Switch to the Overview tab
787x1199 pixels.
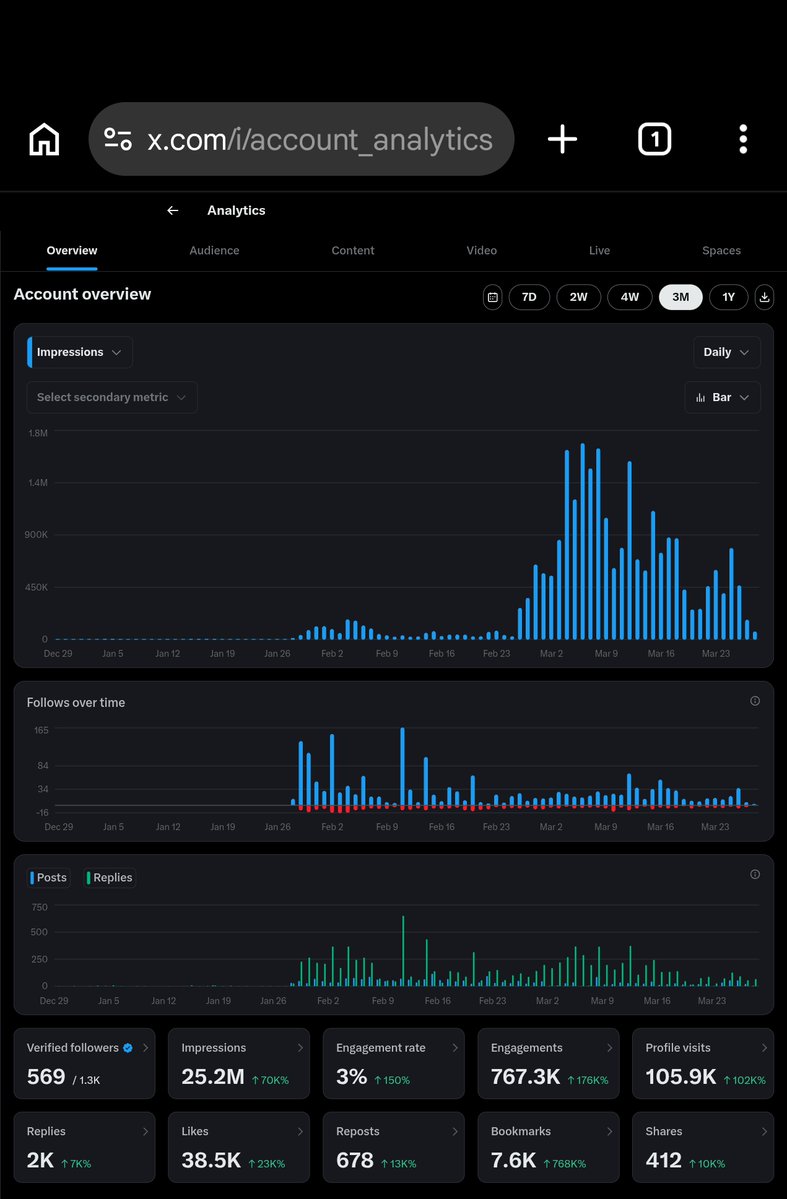coord(72,251)
